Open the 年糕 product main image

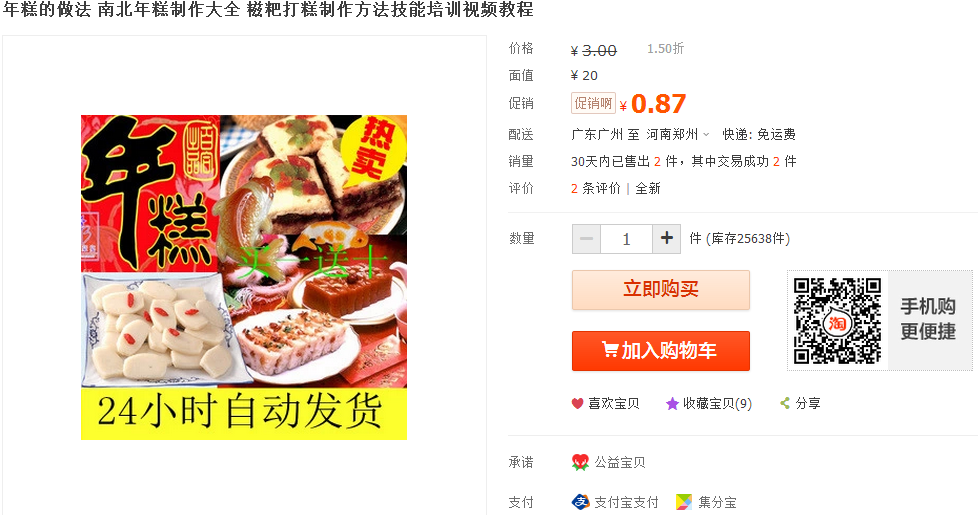coord(244,277)
